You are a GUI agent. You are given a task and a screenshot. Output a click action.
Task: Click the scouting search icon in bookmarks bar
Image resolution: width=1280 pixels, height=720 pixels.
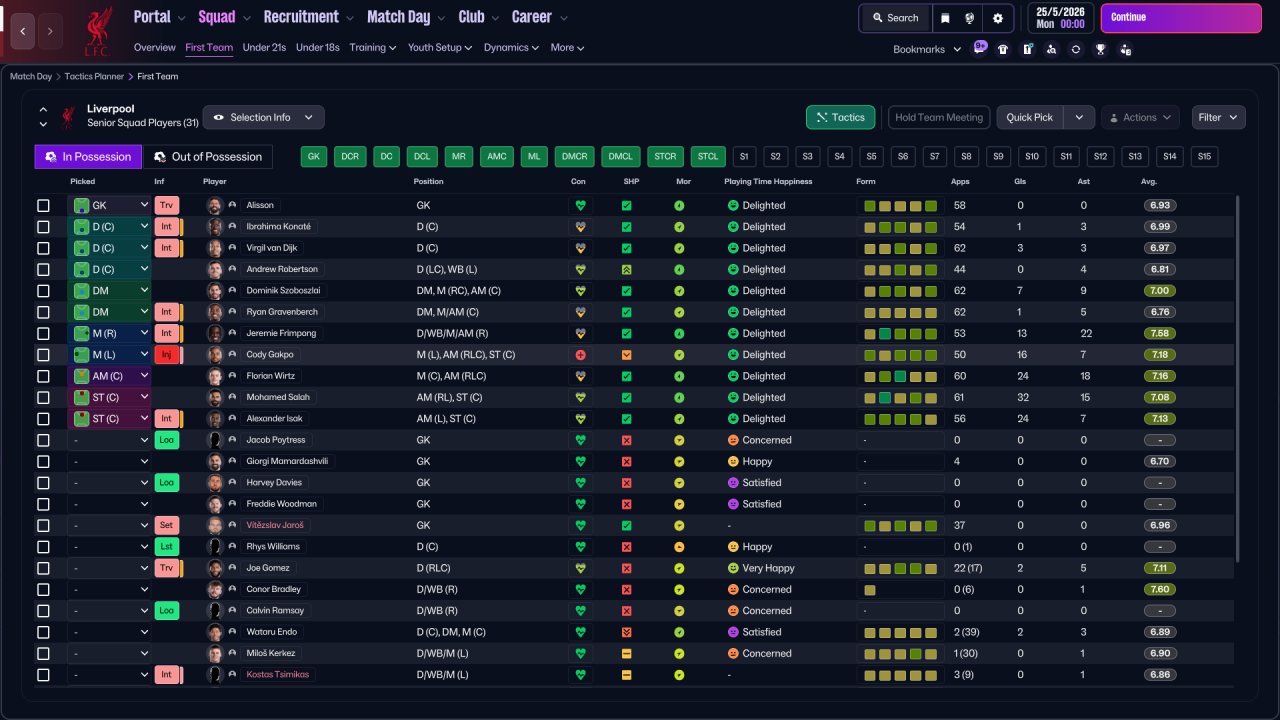(1051, 49)
